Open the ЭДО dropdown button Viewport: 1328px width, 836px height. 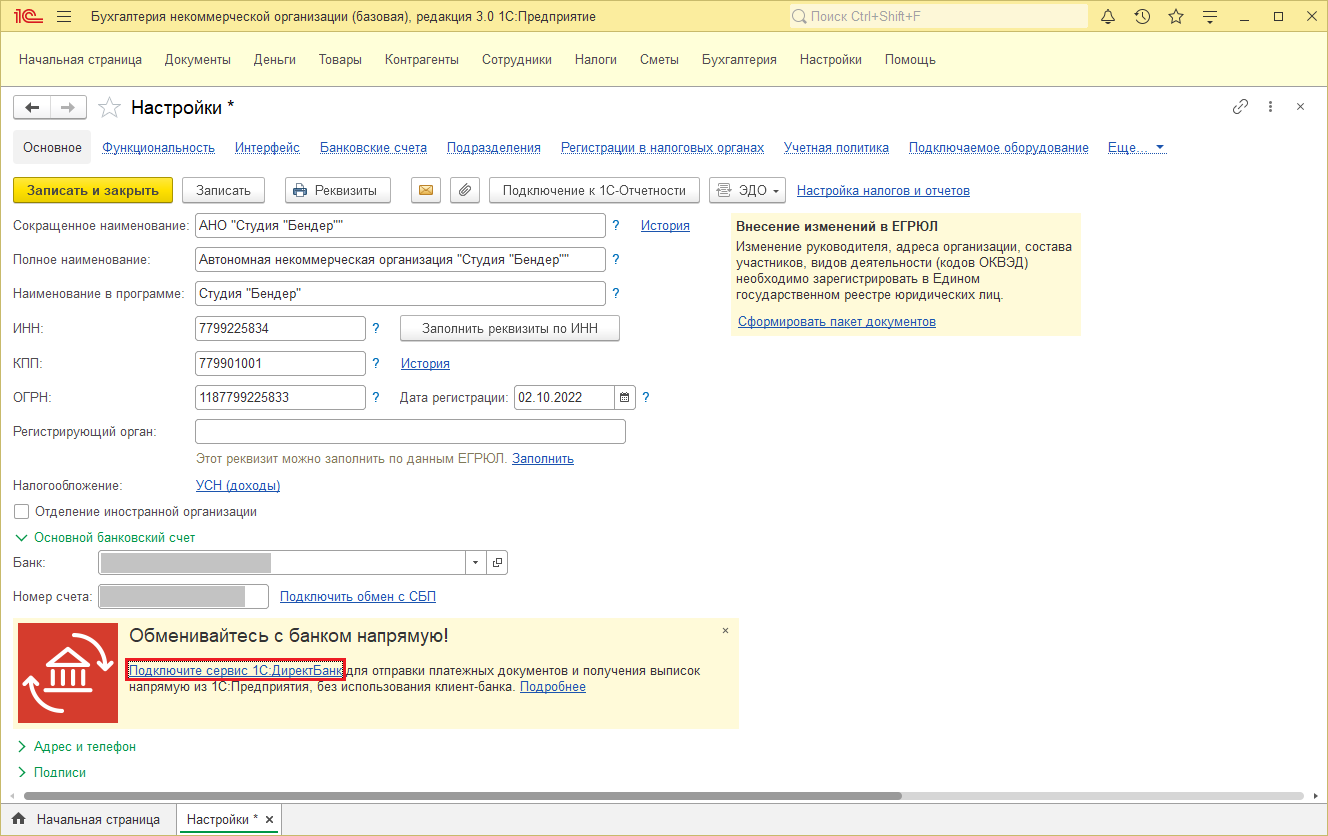747,190
